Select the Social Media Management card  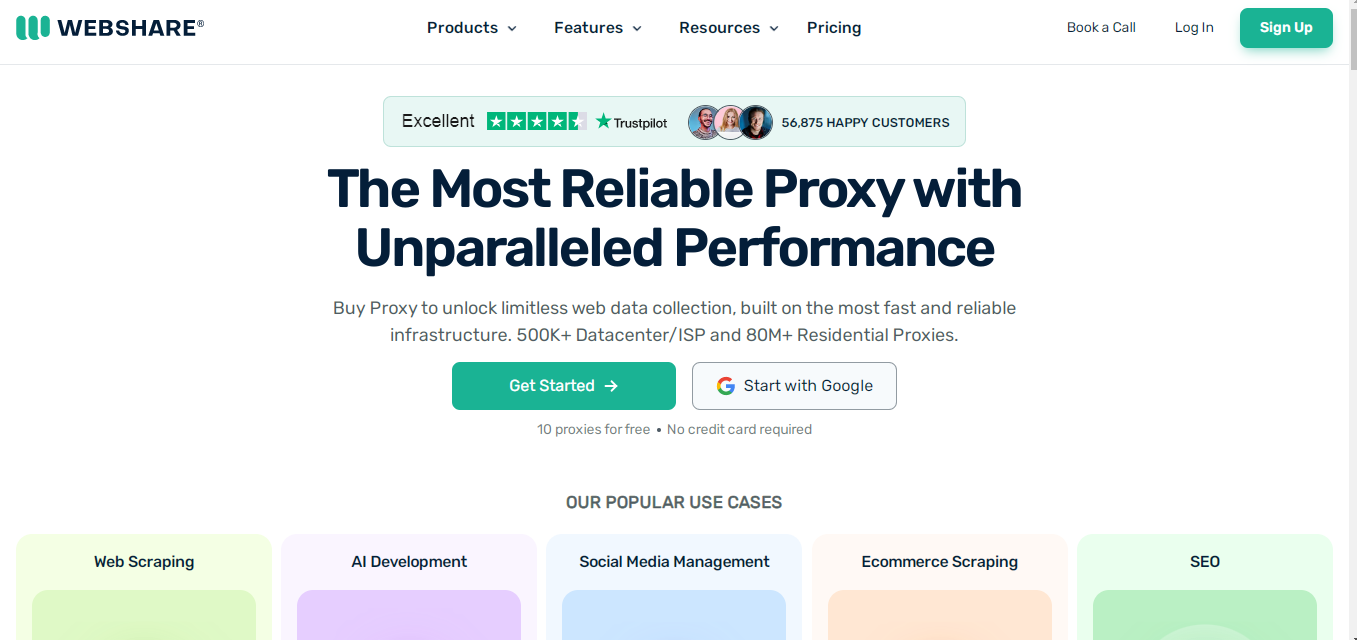pos(674,587)
